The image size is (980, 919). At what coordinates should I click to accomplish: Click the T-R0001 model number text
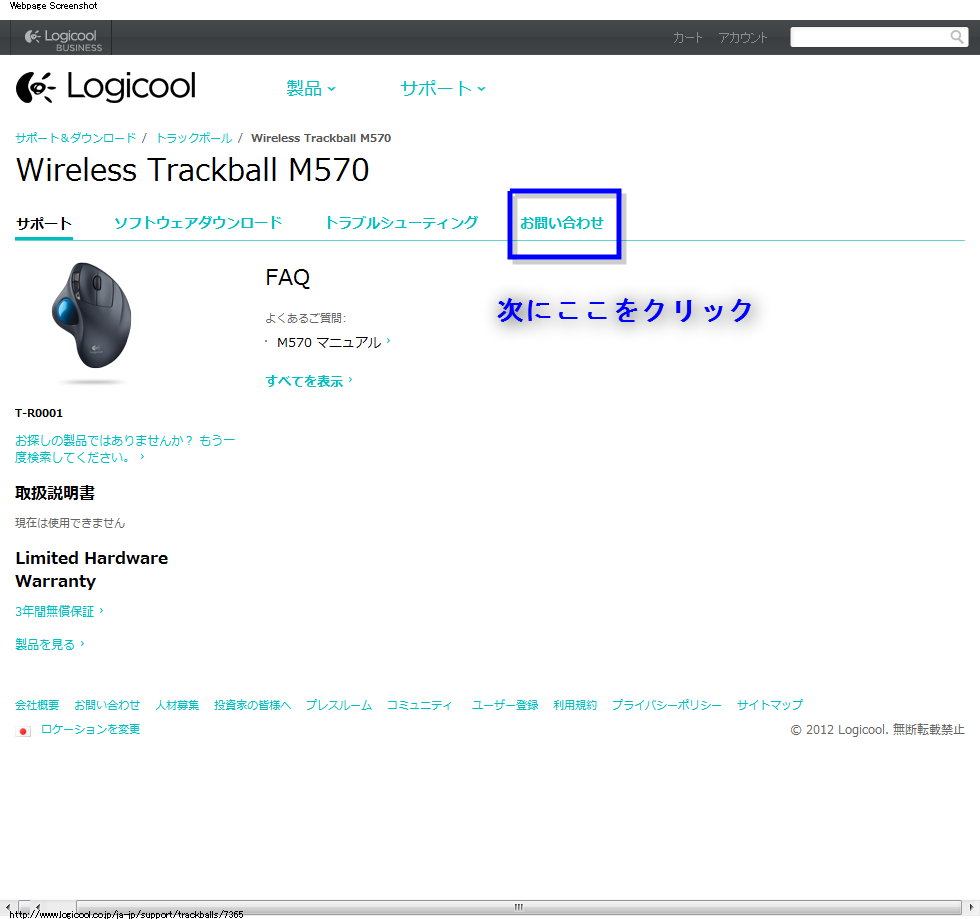point(39,413)
